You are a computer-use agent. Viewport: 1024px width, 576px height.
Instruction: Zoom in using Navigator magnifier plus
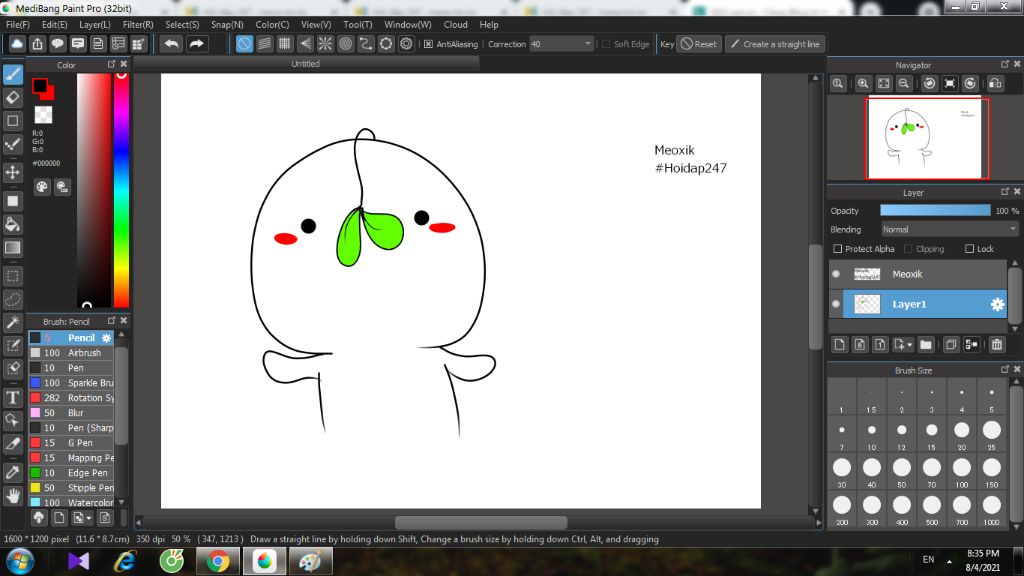[x=863, y=84]
